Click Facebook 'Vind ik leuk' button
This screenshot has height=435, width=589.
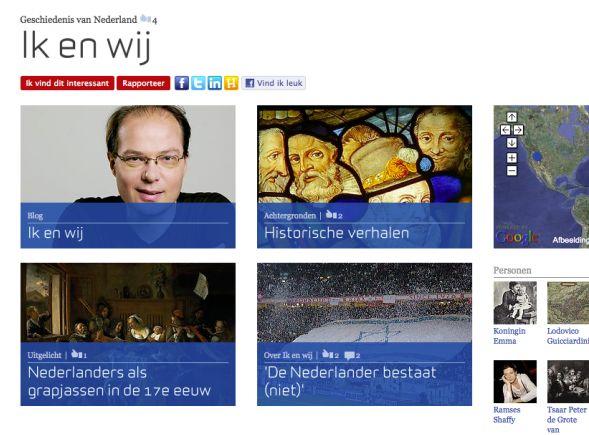coord(273,83)
